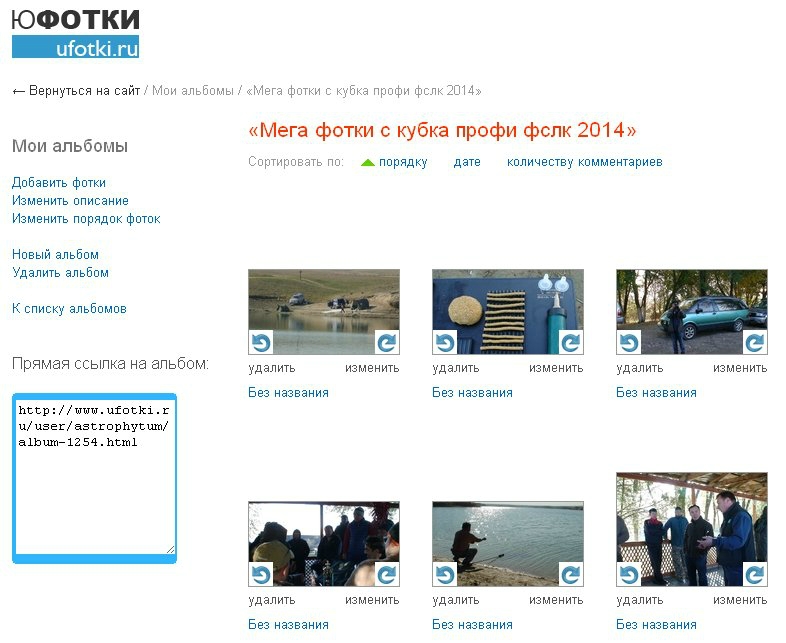Rotate the gazebo group photo counter-clockwise
This screenshot has height=643, width=786.
coord(628,575)
